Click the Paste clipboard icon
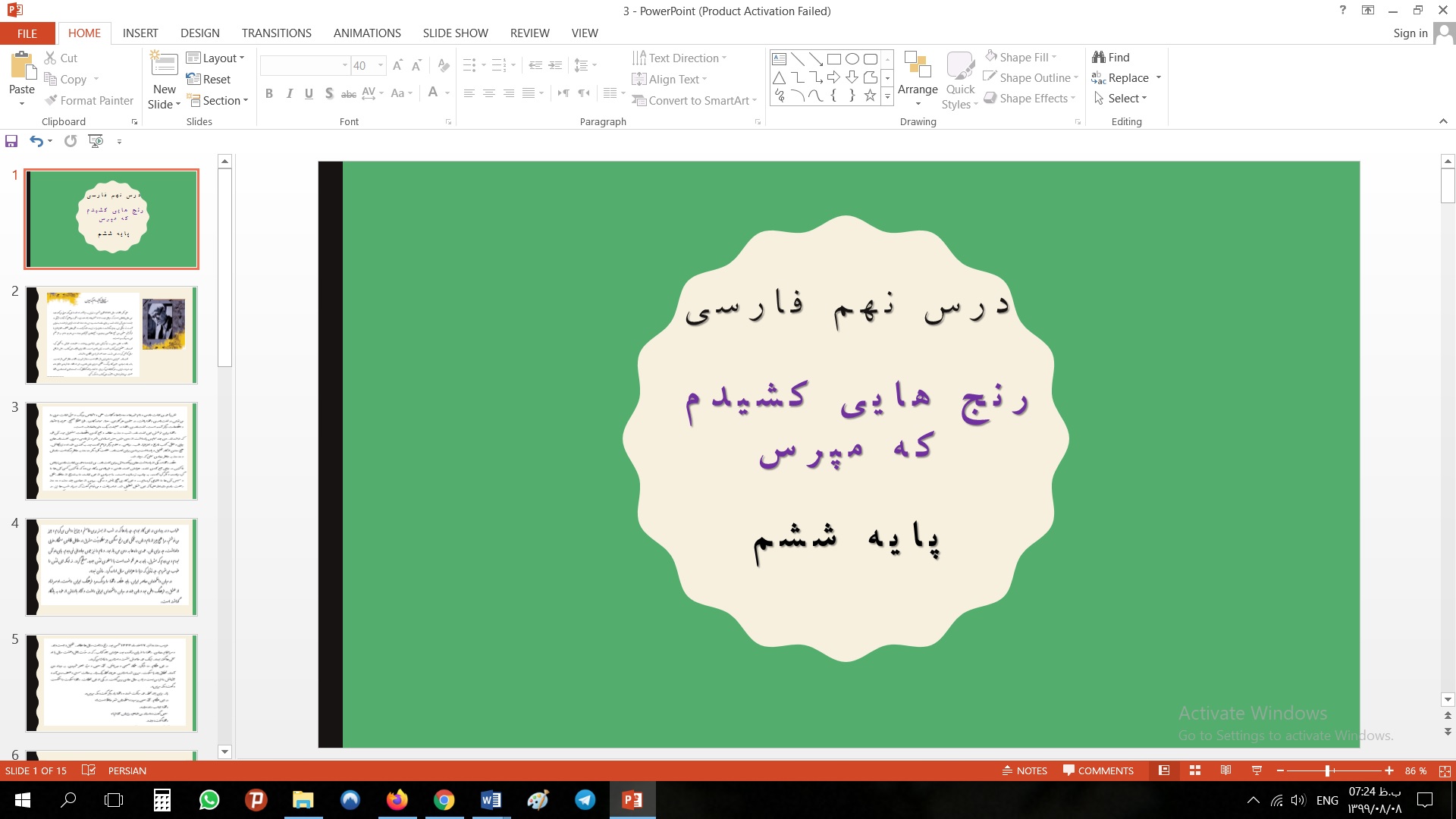The height and width of the screenshot is (819, 1456). point(22,66)
